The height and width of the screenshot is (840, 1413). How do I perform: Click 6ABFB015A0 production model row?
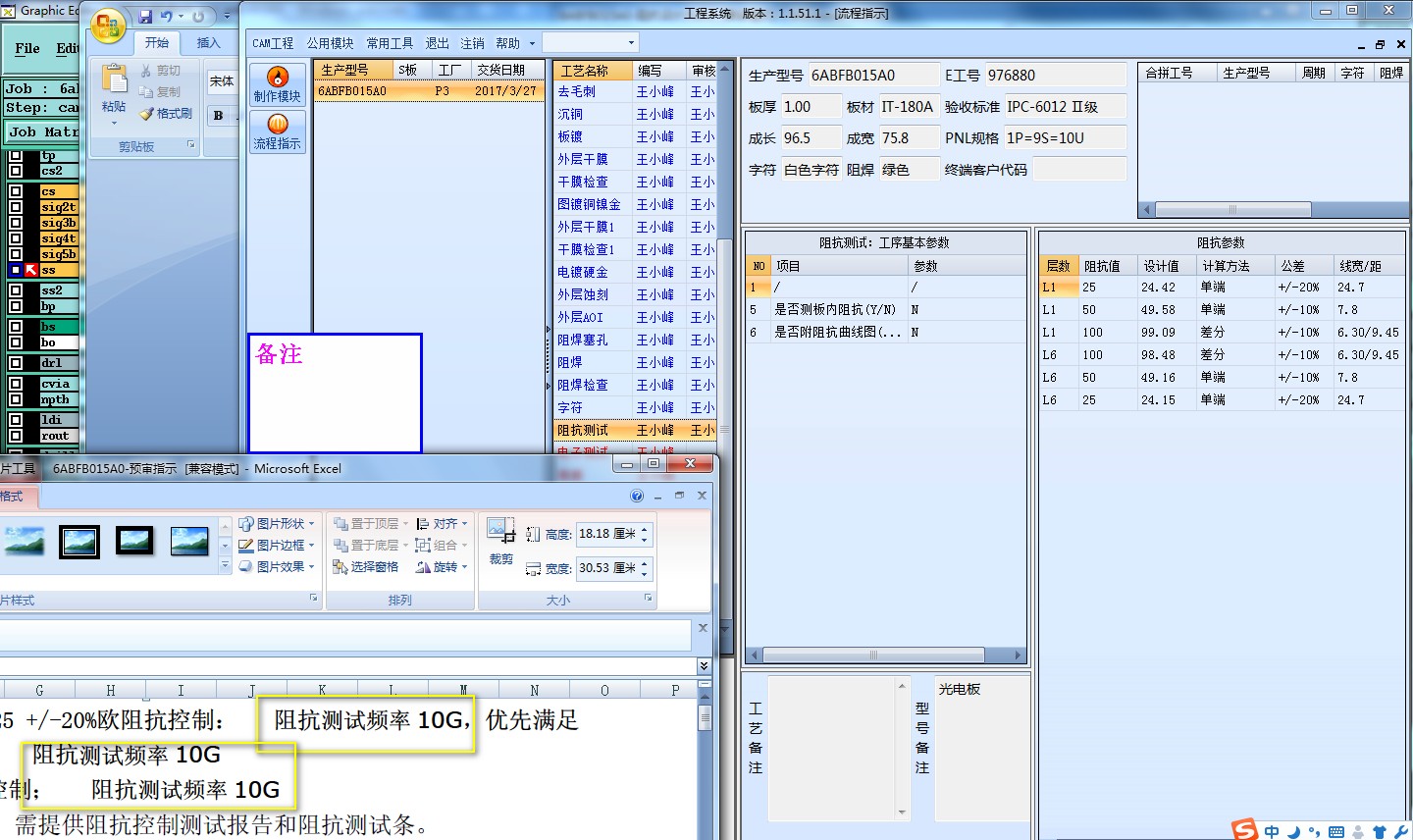point(429,90)
